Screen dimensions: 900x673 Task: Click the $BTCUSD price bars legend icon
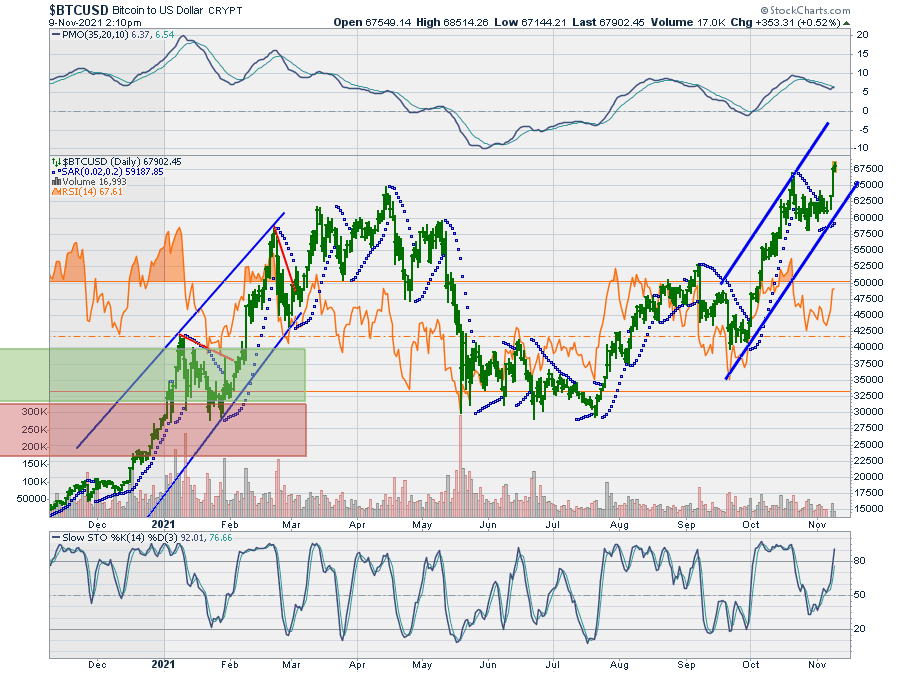[54, 161]
